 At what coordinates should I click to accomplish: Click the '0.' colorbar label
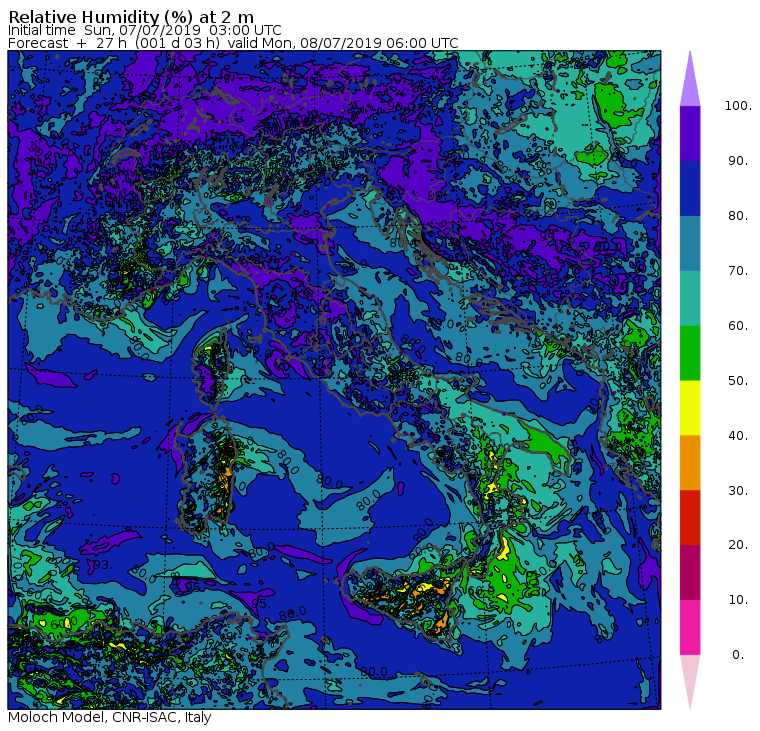(738, 655)
